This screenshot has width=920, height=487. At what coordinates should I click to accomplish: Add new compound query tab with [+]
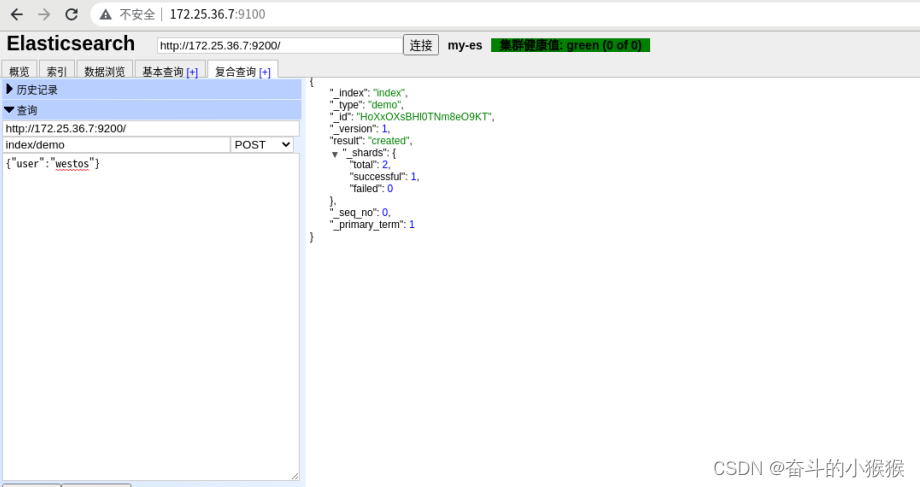265,72
